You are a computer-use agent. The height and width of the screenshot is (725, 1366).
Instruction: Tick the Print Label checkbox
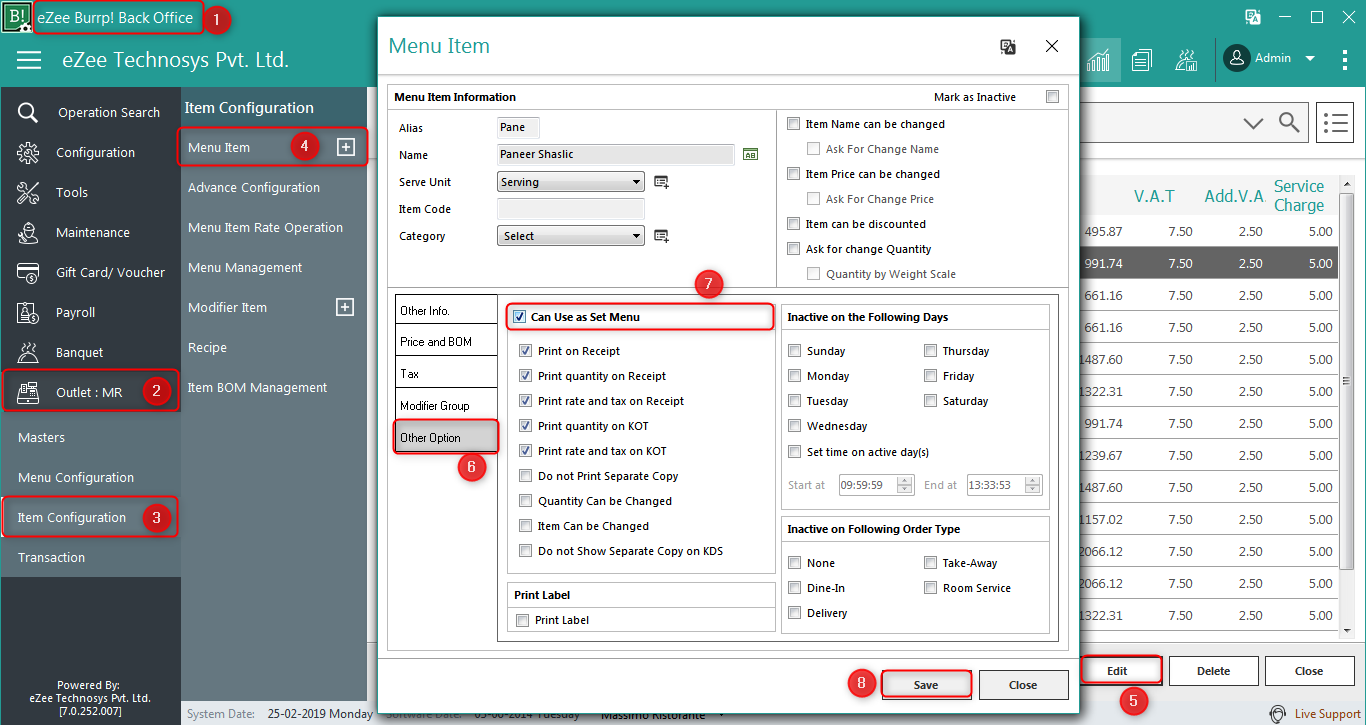click(522, 620)
